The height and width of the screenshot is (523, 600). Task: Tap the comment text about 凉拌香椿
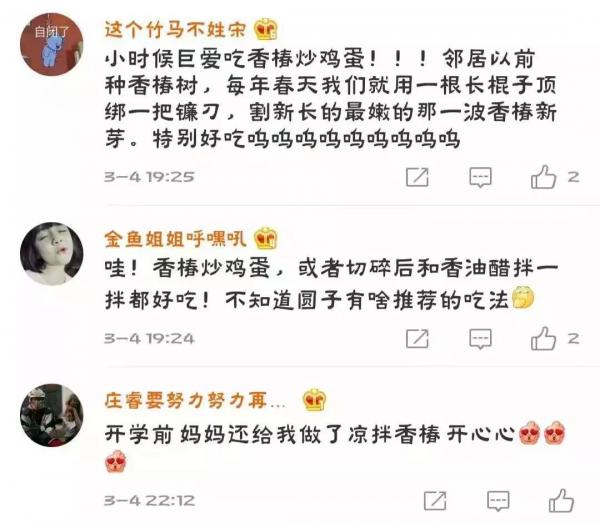pyautogui.click(x=309, y=435)
